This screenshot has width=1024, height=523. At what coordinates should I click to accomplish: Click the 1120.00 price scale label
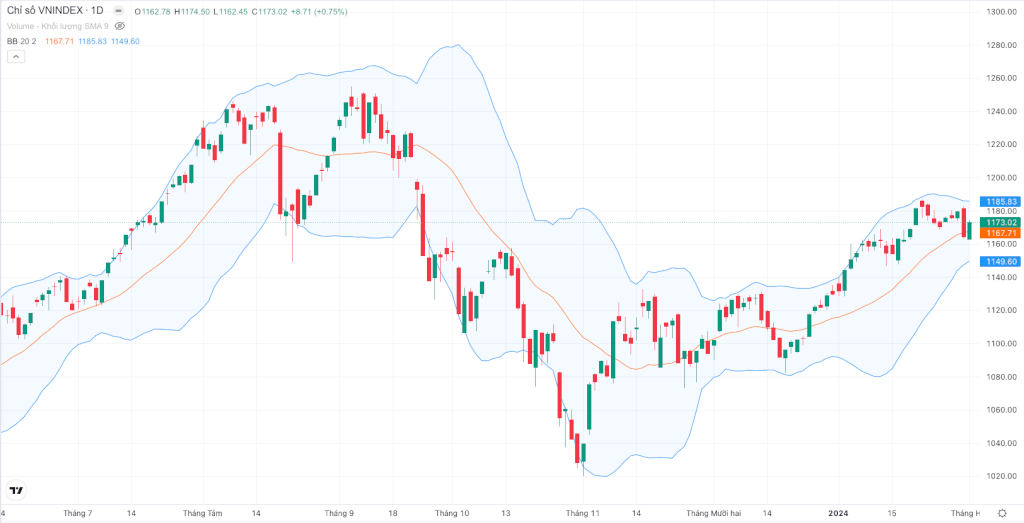[1001, 311]
